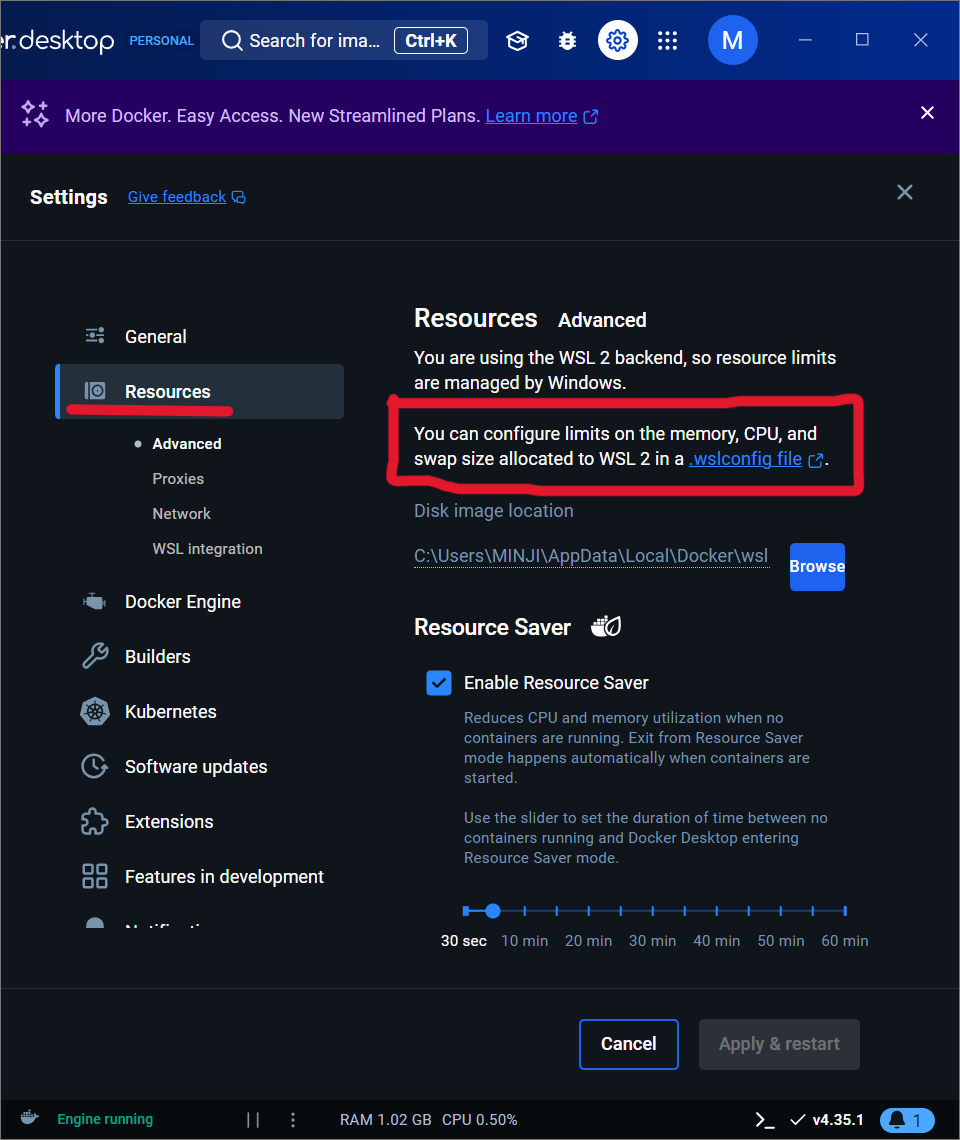960x1140 pixels.
Task: Set Resource Saver slider to 30 min mark
Action: [x=653, y=911]
